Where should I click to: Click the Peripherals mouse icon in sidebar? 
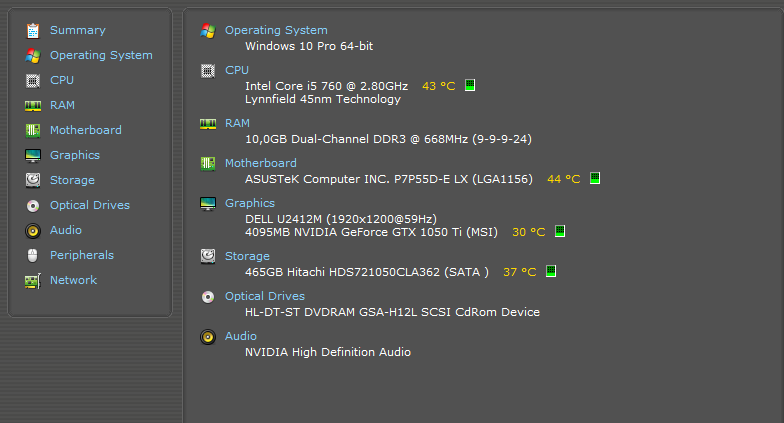pyautogui.click(x=33, y=255)
